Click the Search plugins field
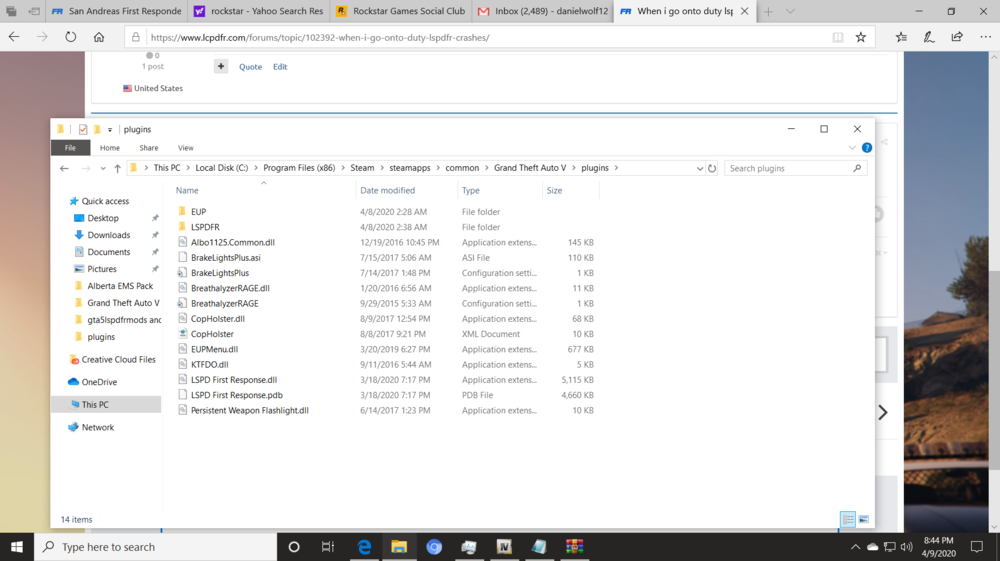Screen dimensions: 1000x561 [x=795, y=168]
